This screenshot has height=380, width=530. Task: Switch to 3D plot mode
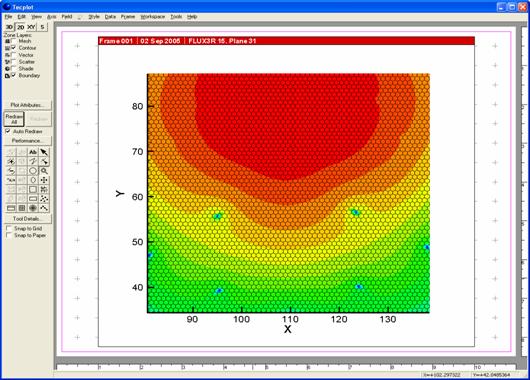click(9, 27)
